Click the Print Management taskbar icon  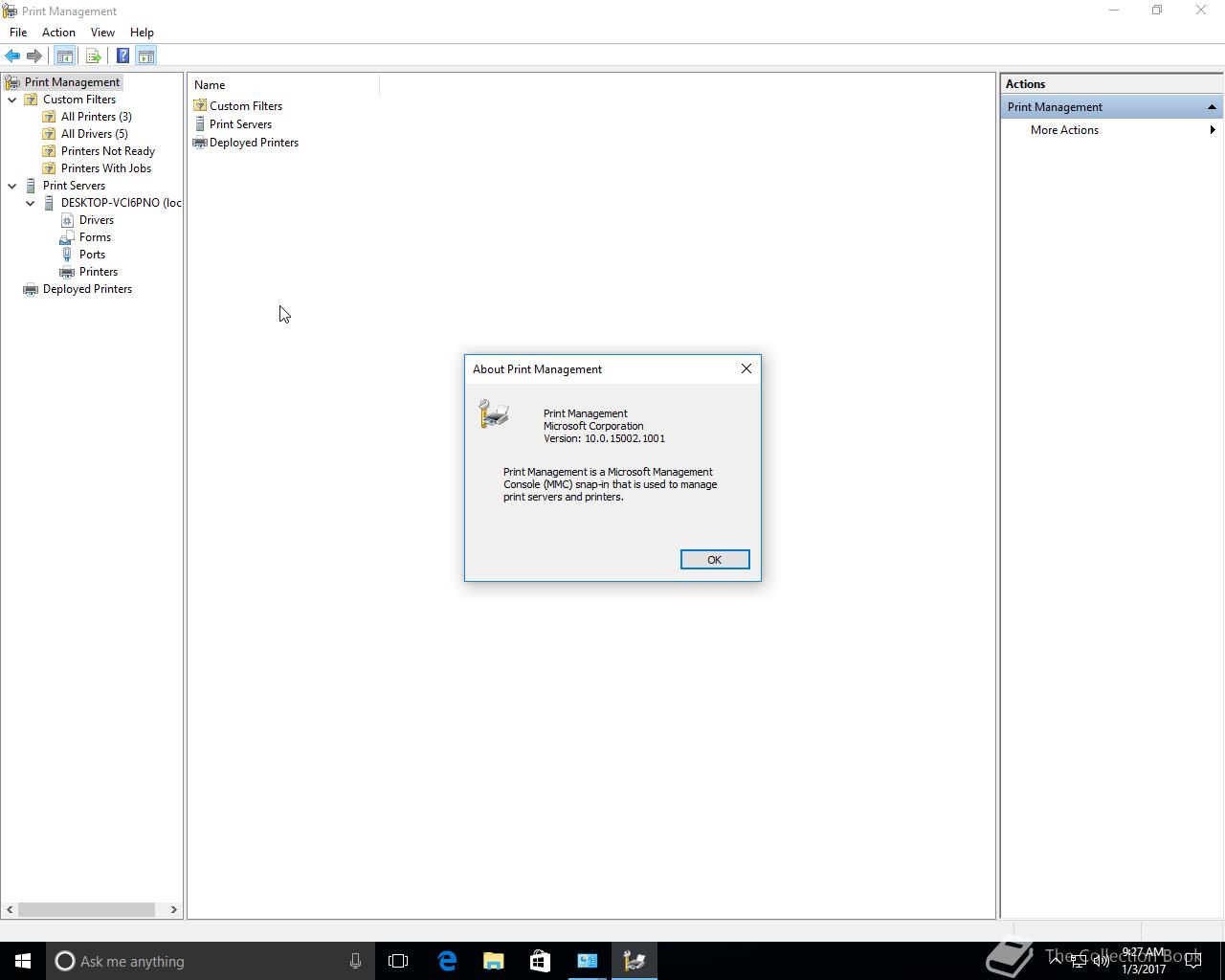click(634, 961)
